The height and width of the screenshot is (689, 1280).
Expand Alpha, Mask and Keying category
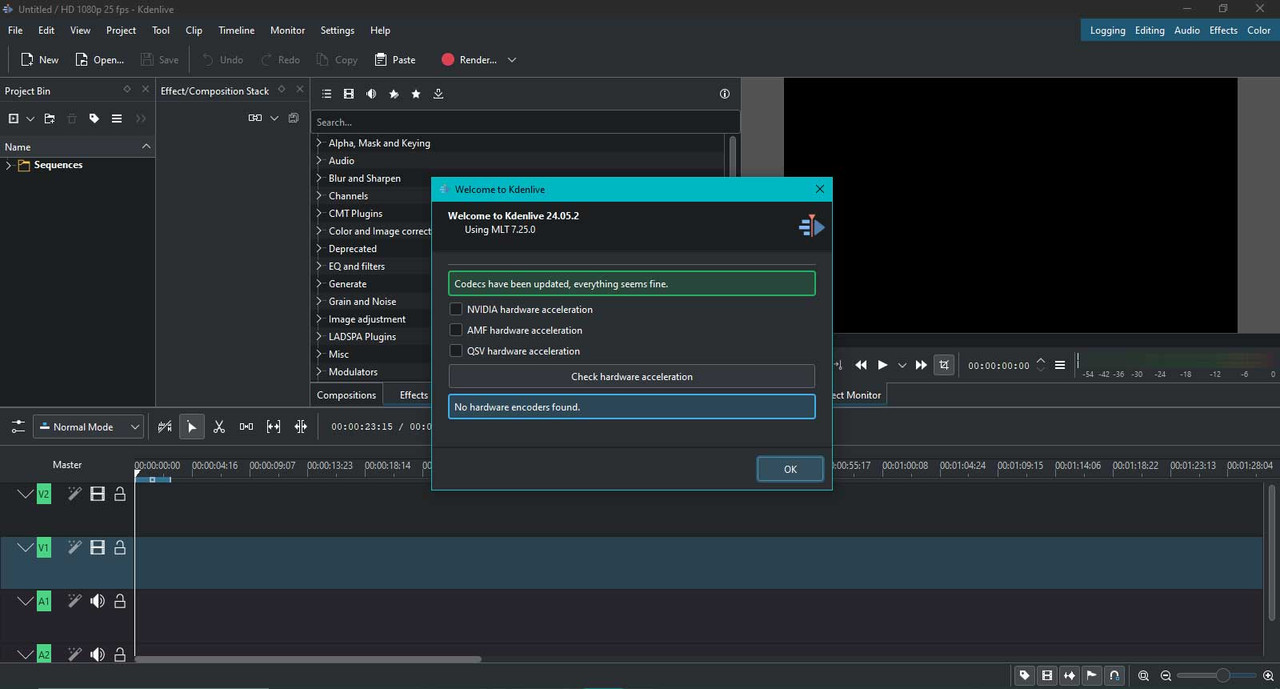pos(319,143)
